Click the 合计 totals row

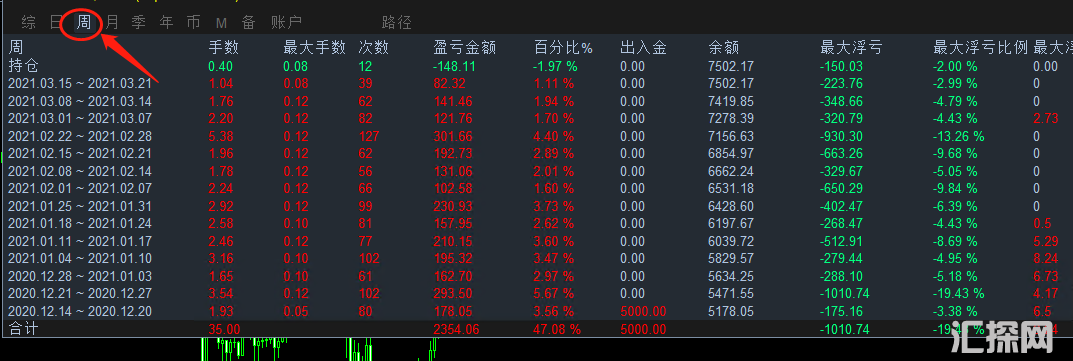tap(536, 329)
